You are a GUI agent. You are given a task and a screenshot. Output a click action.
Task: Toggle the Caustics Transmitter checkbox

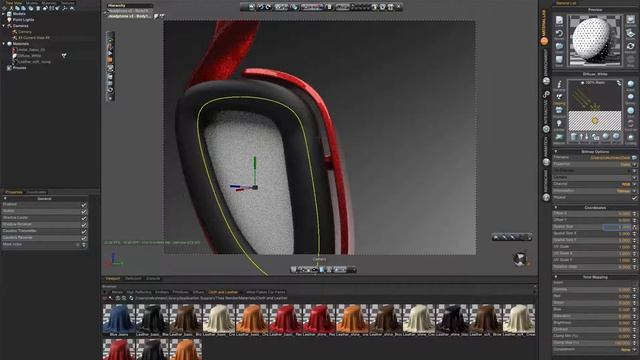pos(84,231)
